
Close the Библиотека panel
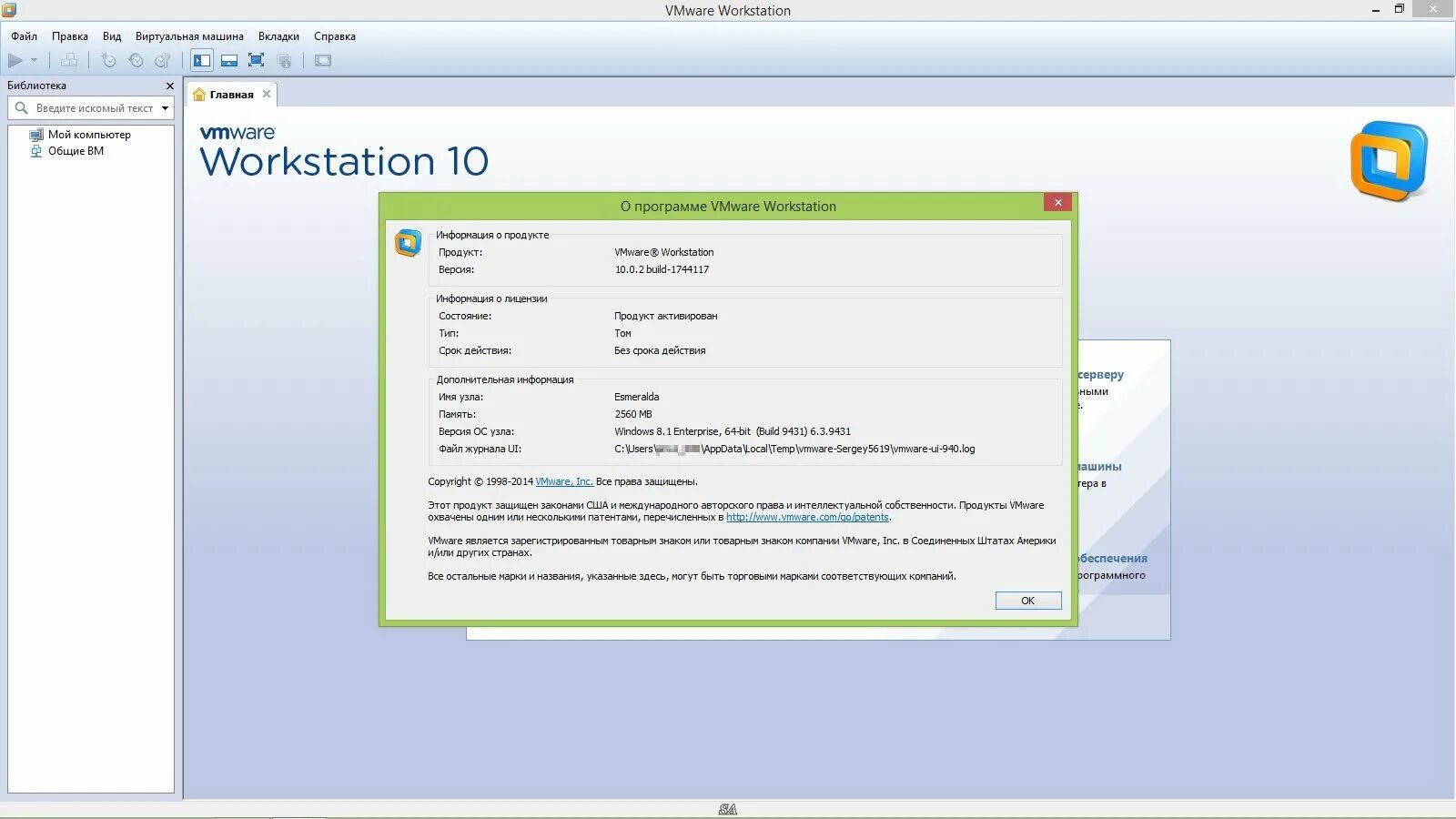point(169,86)
